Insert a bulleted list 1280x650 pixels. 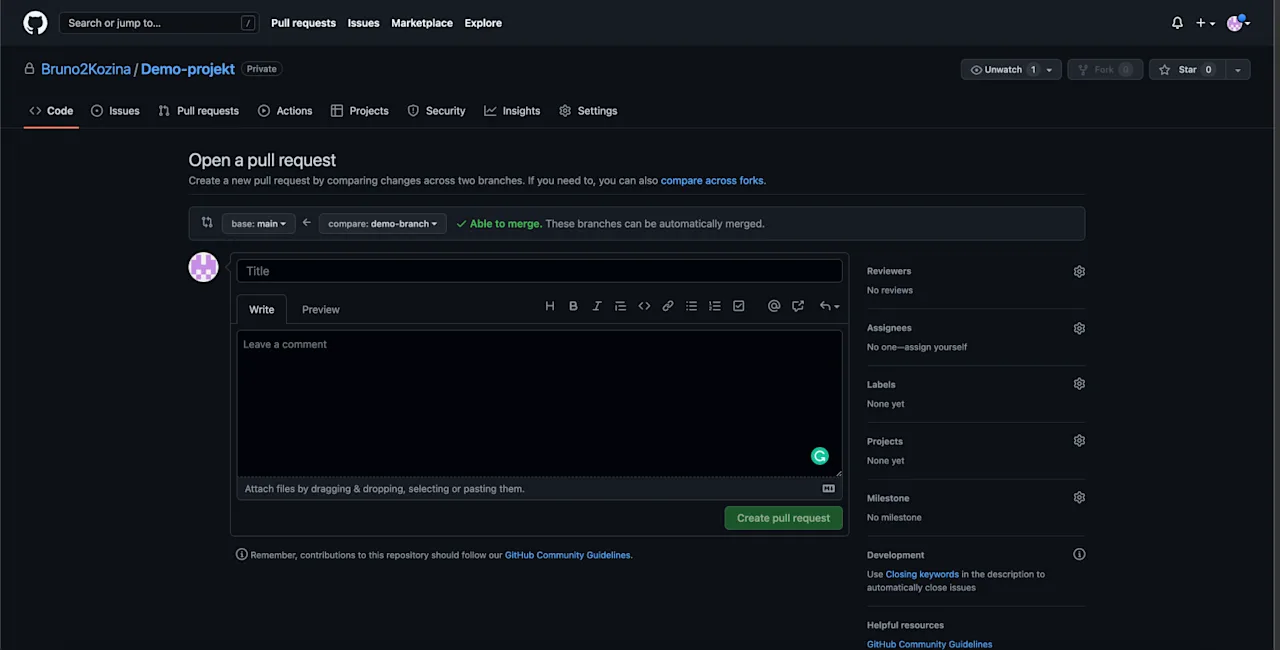tap(691, 306)
